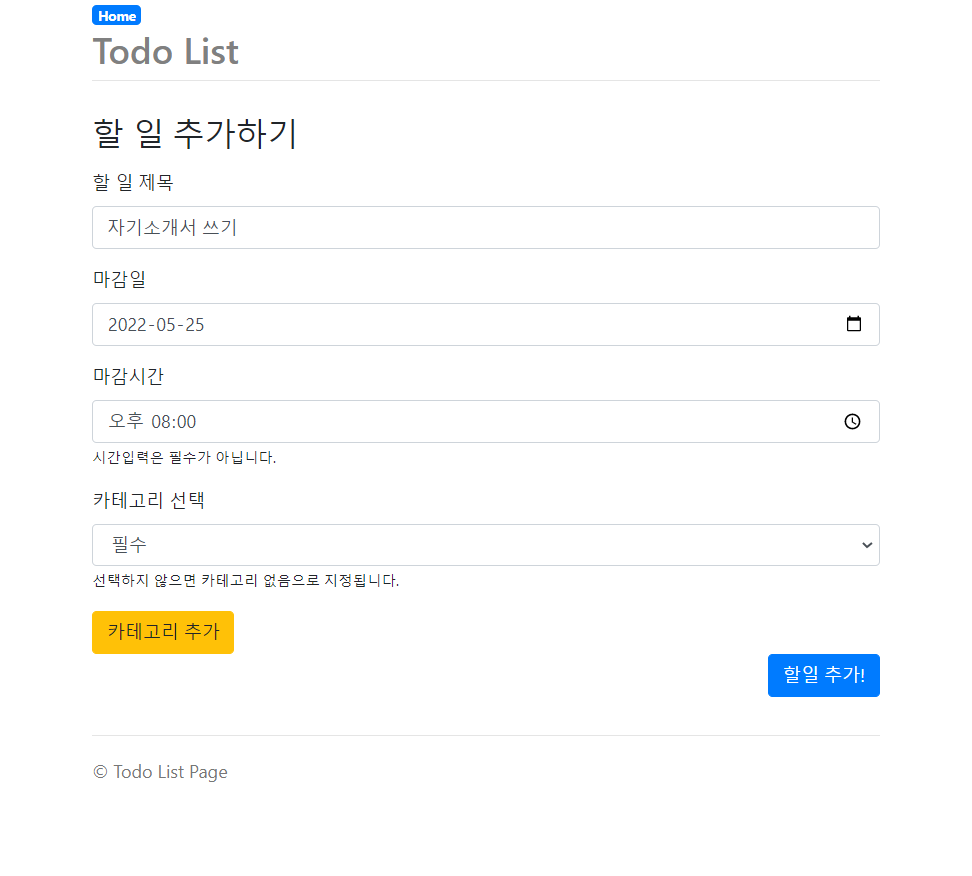Click the "카테고리 선택" label
Viewport: 972px width, 876px height.
click(x=148, y=499)
